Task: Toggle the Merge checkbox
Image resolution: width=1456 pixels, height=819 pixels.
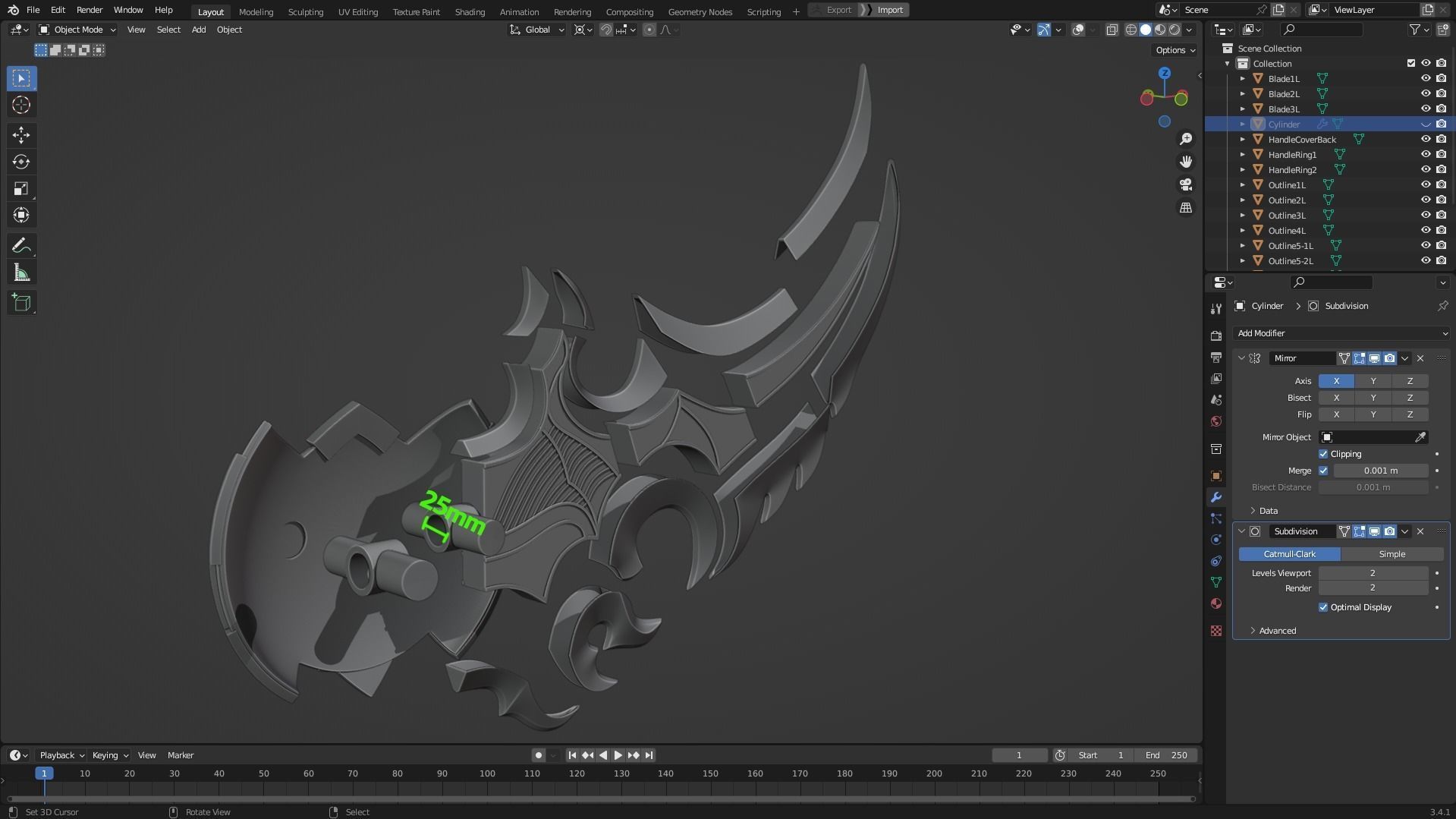Action: click(1323, 471)
